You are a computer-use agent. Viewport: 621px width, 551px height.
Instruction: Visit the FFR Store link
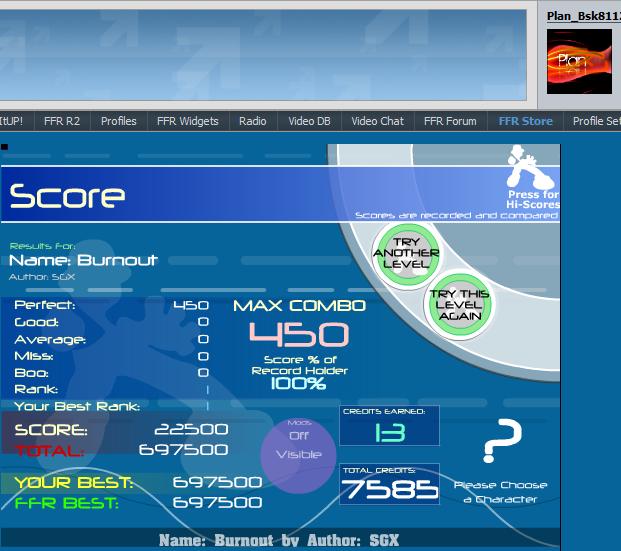coord(525,121)
